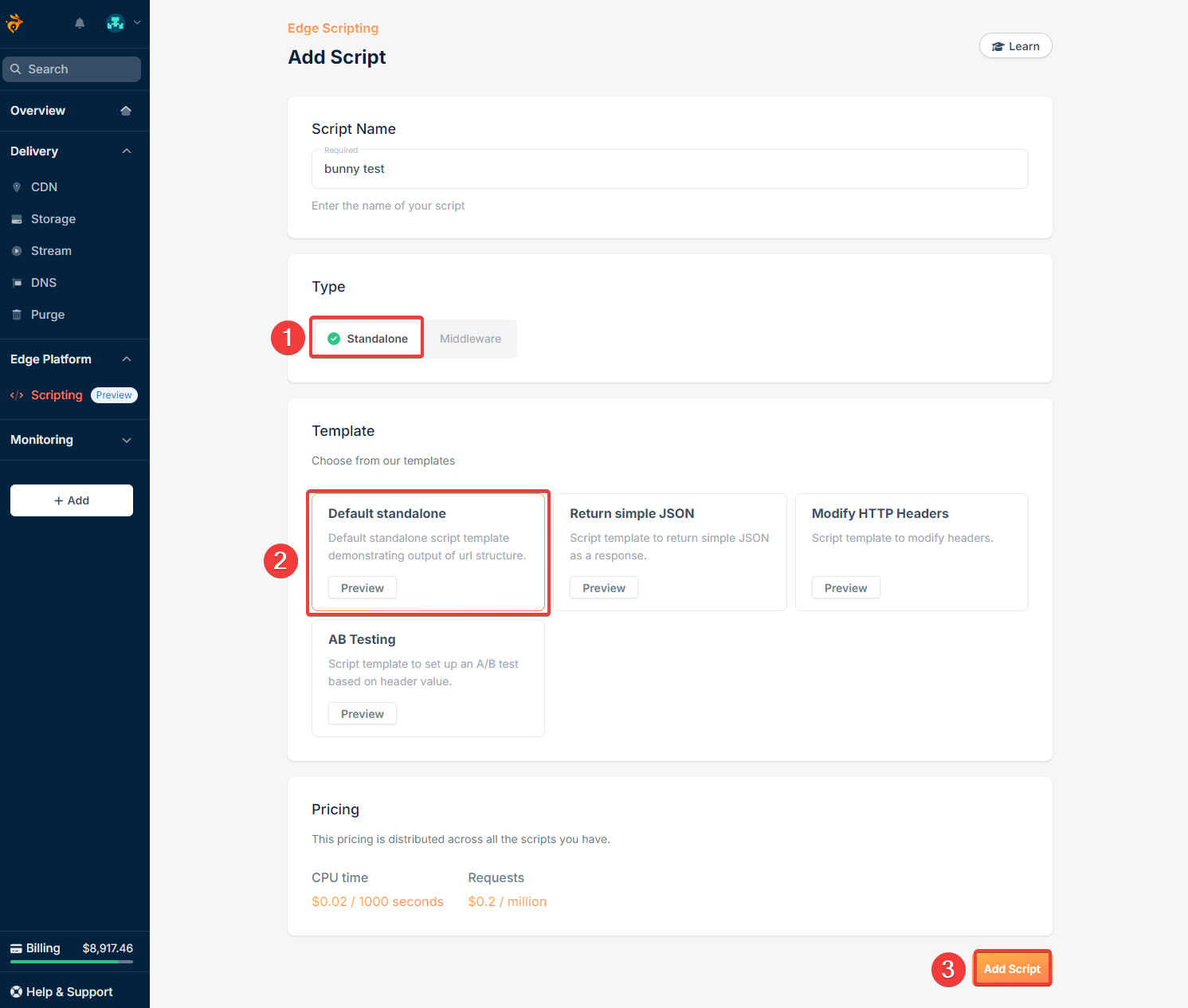Click the Preview badge beside Scripting

coord(114,395)
